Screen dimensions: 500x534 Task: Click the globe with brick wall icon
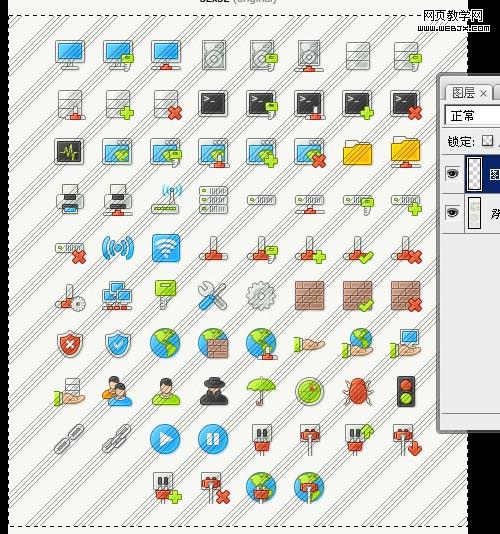[x=213, y=343]
